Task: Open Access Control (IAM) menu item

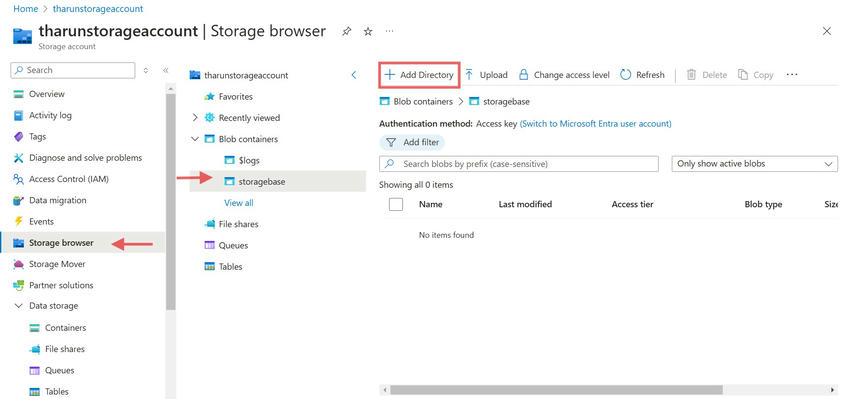Action: click(61, 179)
